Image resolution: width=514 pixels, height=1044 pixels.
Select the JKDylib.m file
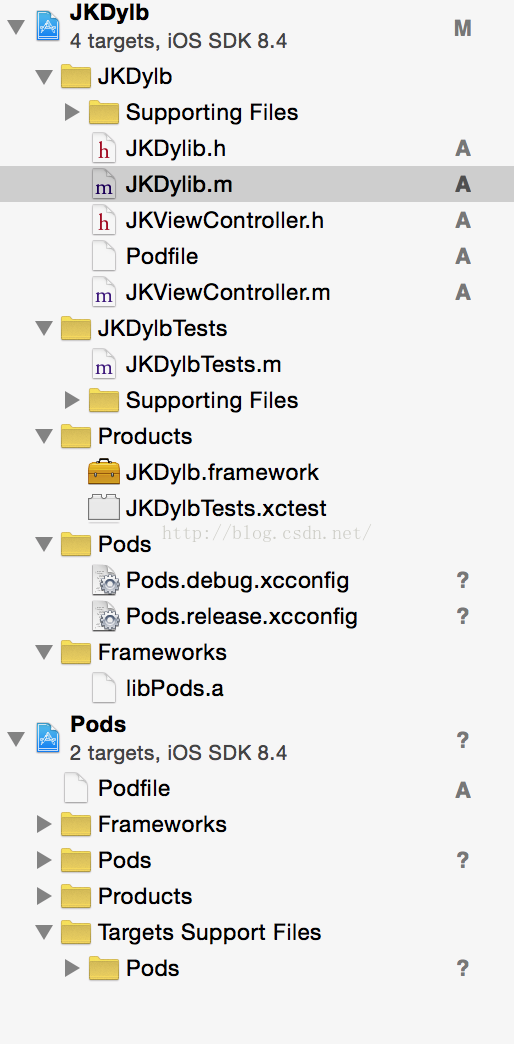tap(257, 184)
